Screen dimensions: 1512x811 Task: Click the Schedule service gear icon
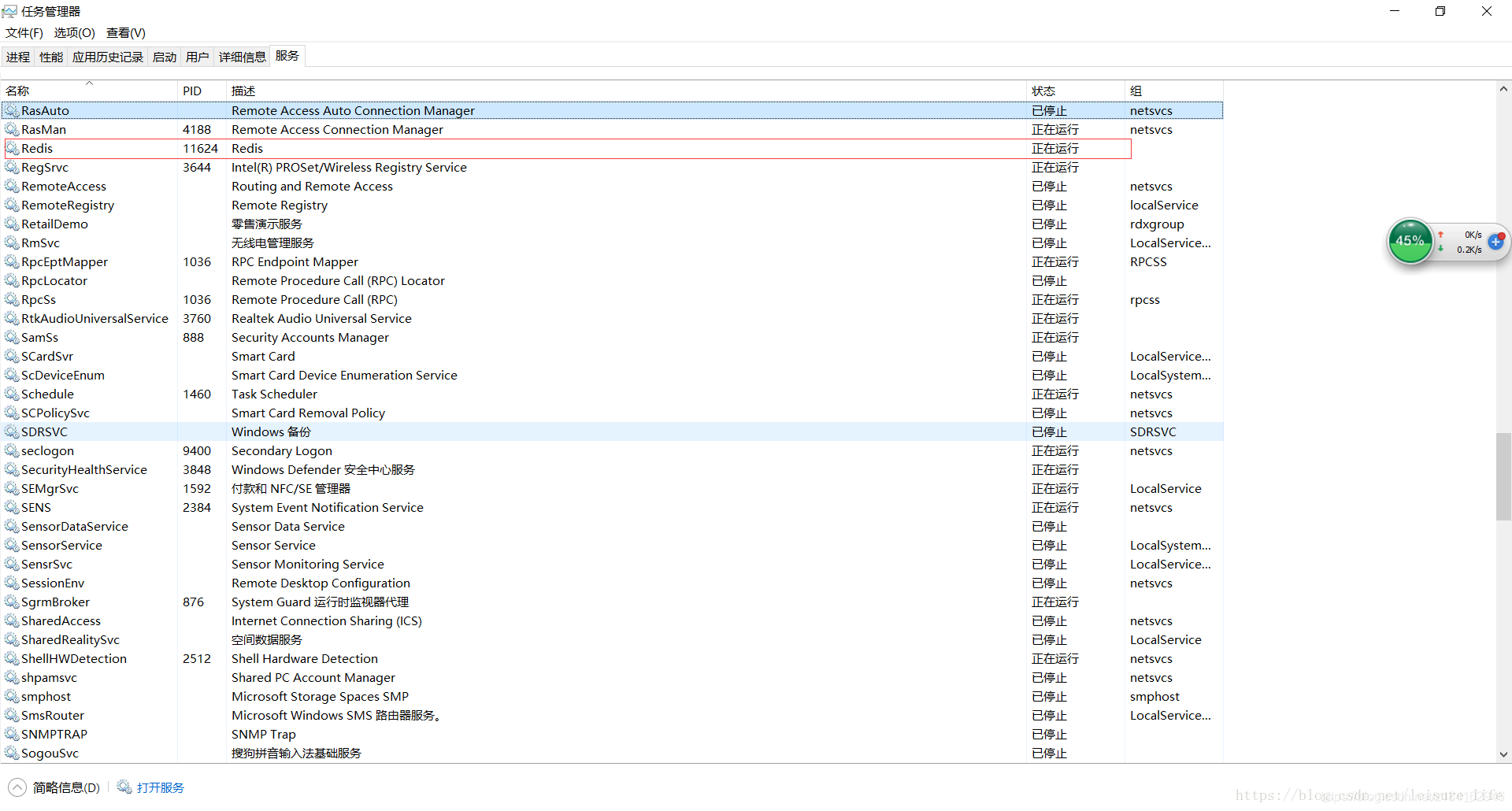[x=12, y=394]
